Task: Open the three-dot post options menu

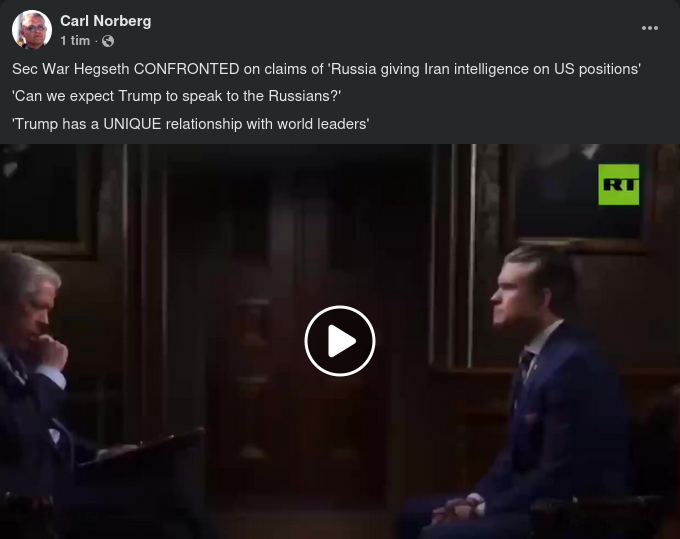Action: (650, 28)
